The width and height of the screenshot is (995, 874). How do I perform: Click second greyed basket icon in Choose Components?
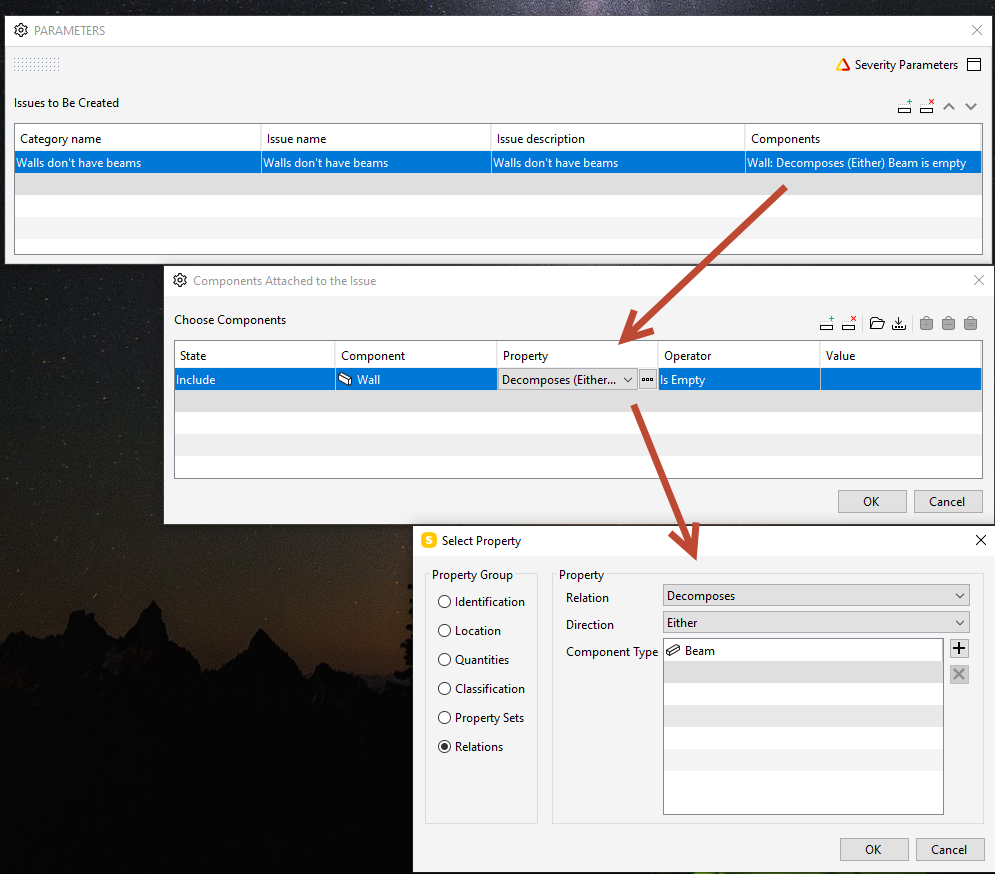coord(949,324)
